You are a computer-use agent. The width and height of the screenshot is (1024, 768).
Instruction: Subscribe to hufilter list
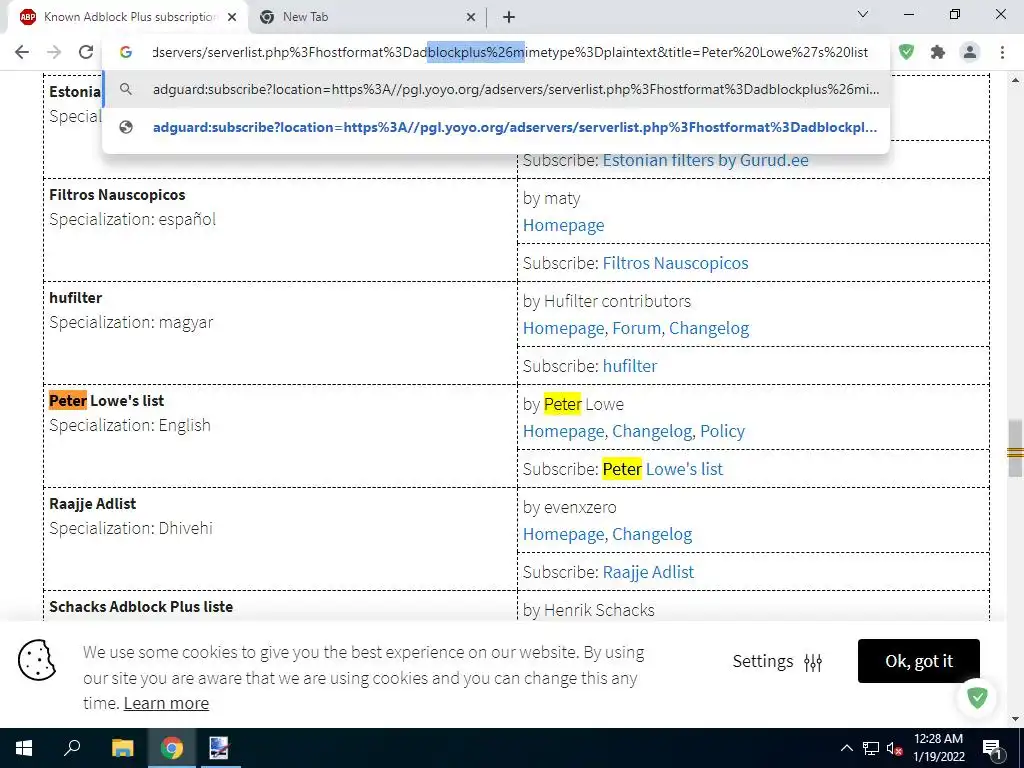[x=630, y=366]
